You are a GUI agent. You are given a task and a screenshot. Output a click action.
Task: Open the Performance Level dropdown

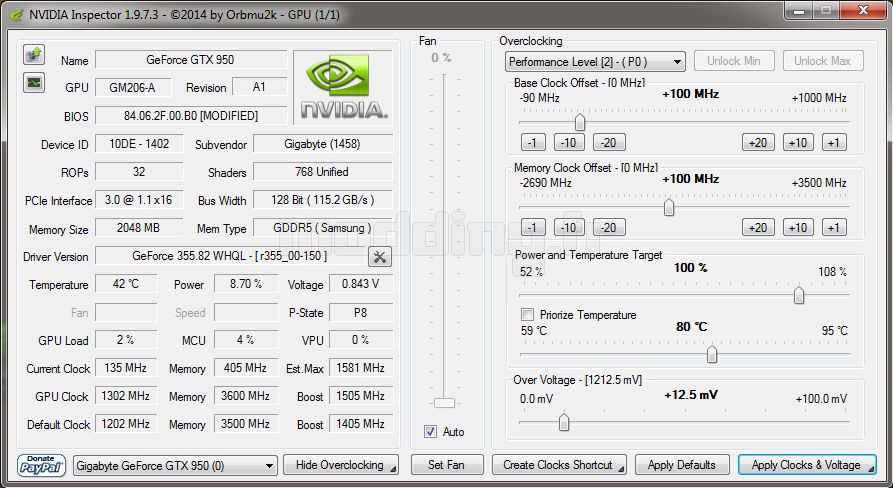point(595,61)
